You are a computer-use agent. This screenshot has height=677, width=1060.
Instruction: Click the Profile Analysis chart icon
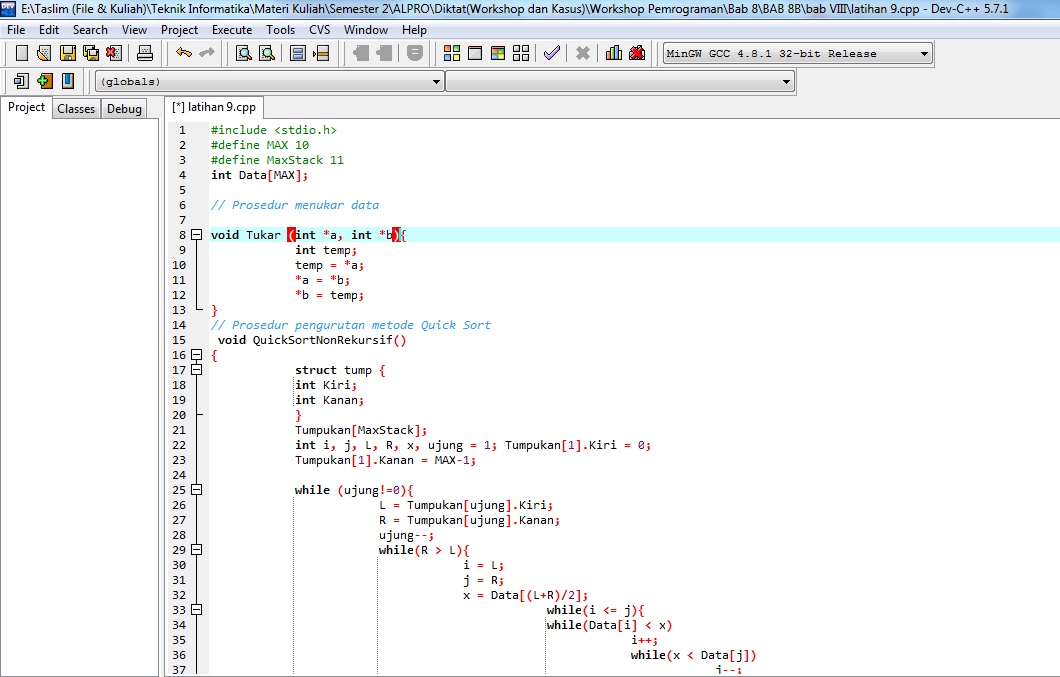click(611, 53)
